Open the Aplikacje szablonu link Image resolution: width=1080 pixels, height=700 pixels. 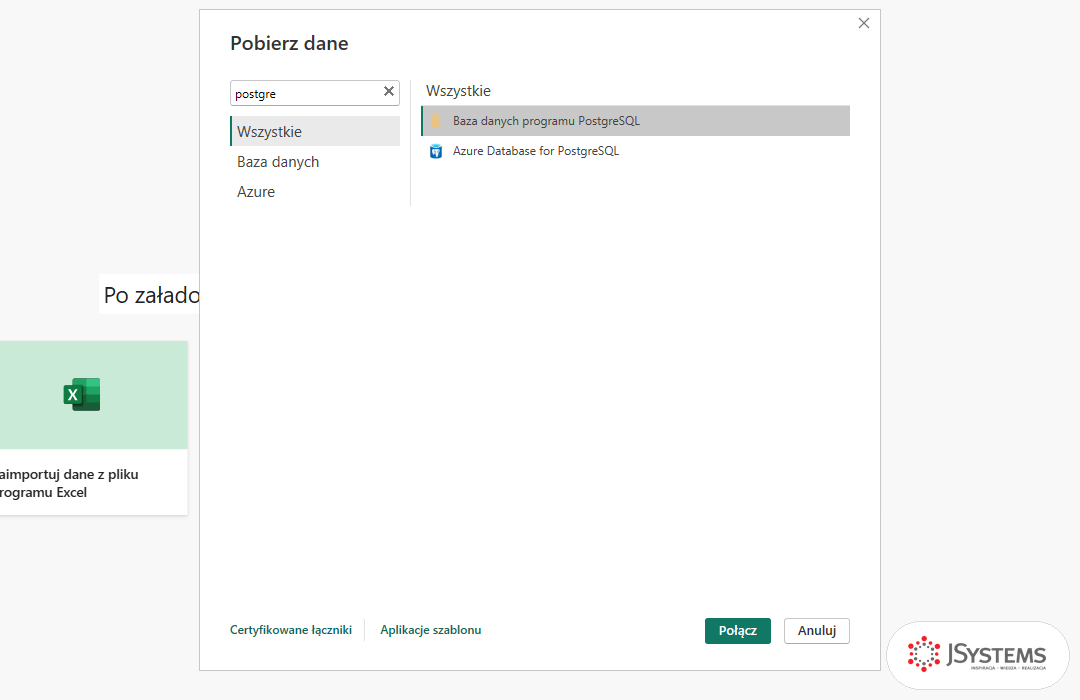point(430,630)
